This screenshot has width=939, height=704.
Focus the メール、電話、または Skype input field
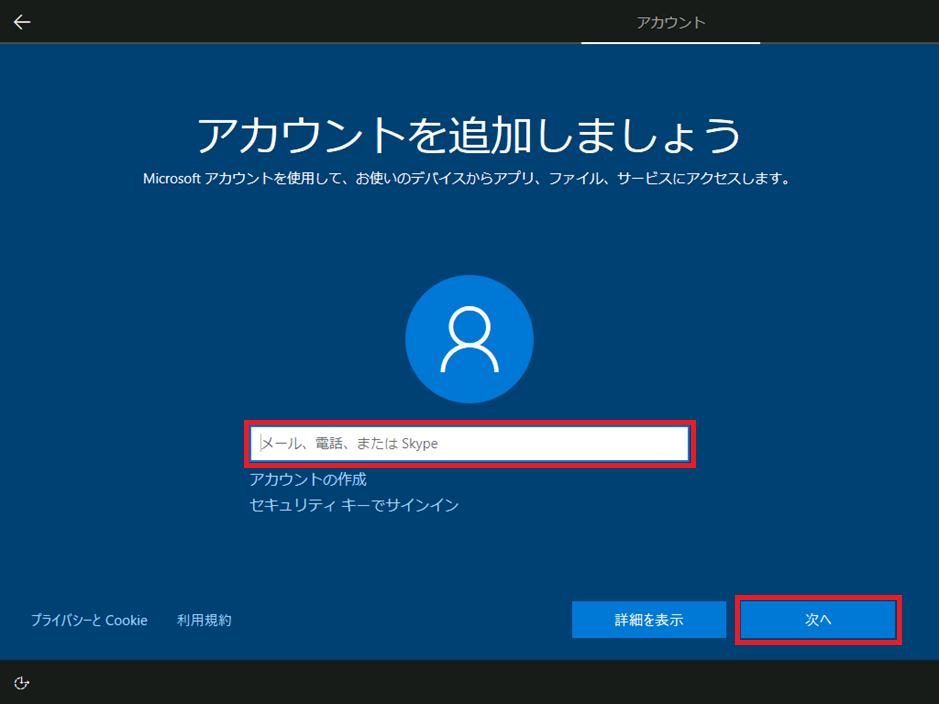tap(470, 444)
